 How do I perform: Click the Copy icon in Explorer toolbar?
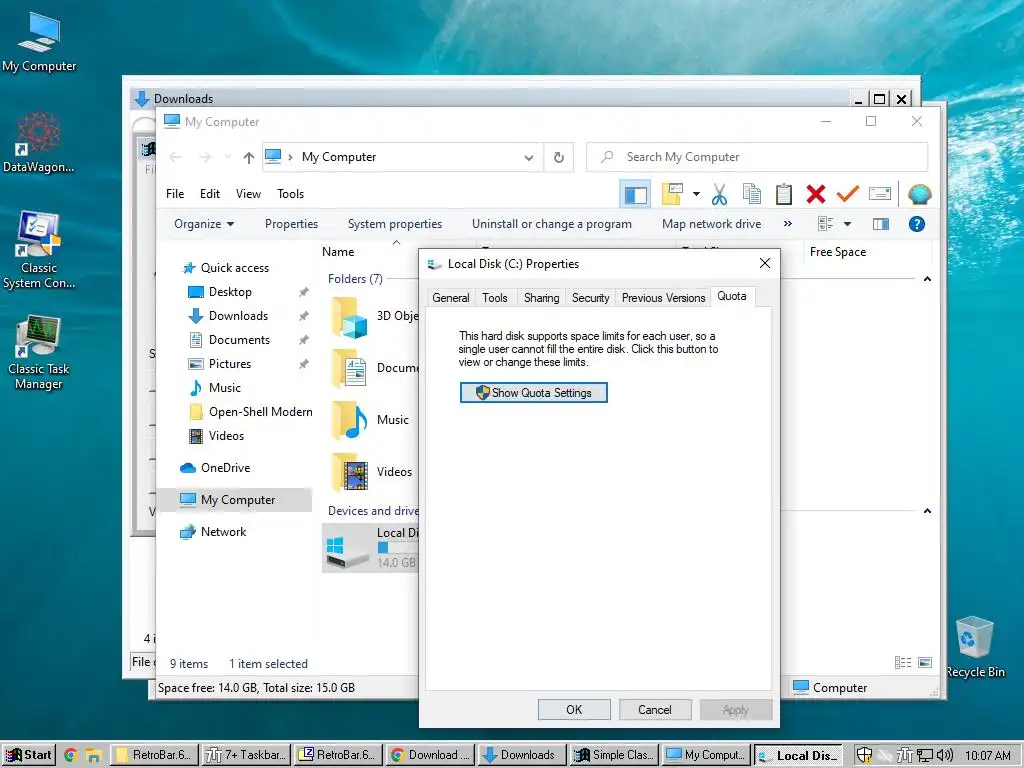(752, 194)
